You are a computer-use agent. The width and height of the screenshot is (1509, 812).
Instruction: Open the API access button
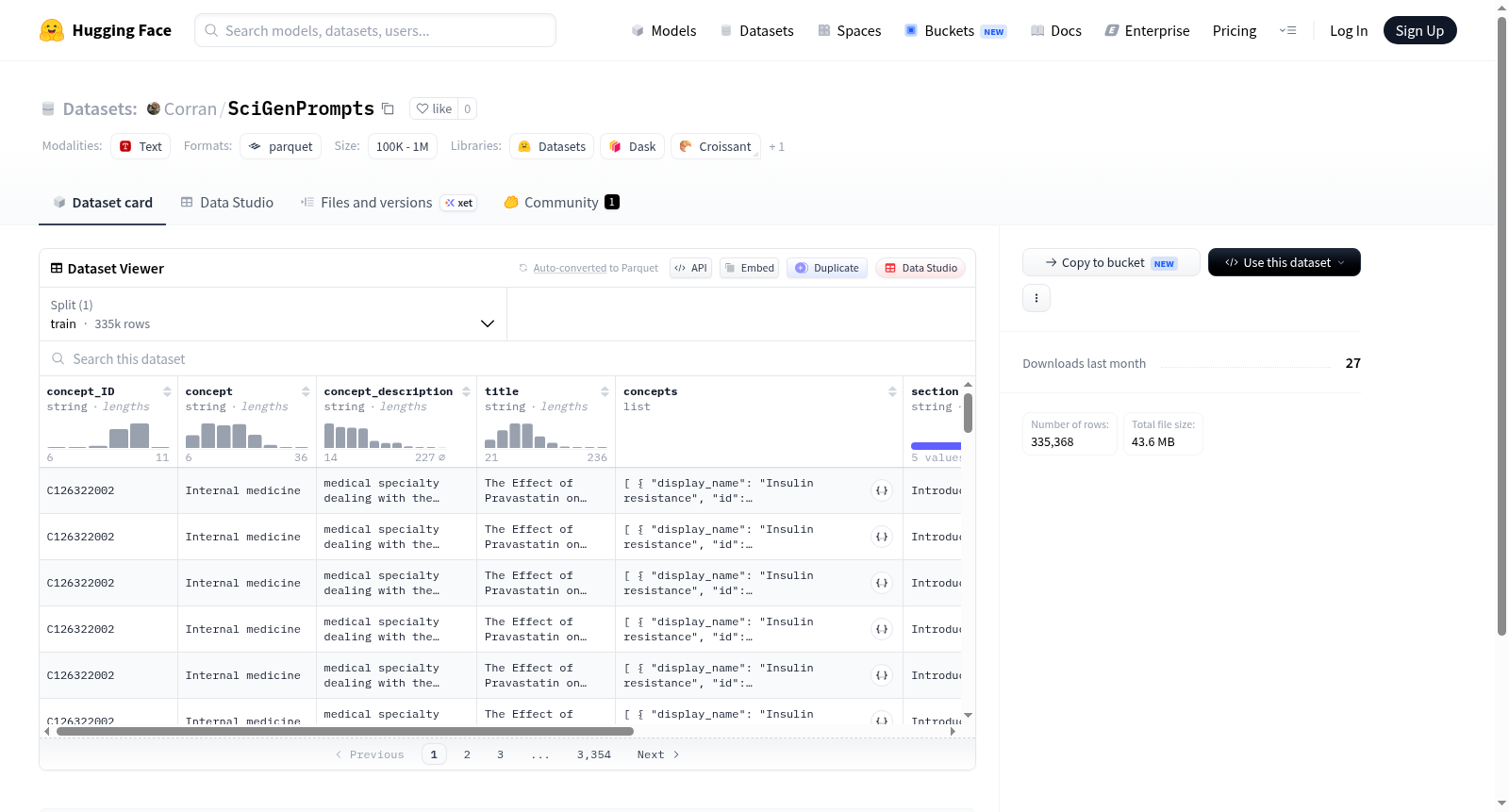[690, 268]
